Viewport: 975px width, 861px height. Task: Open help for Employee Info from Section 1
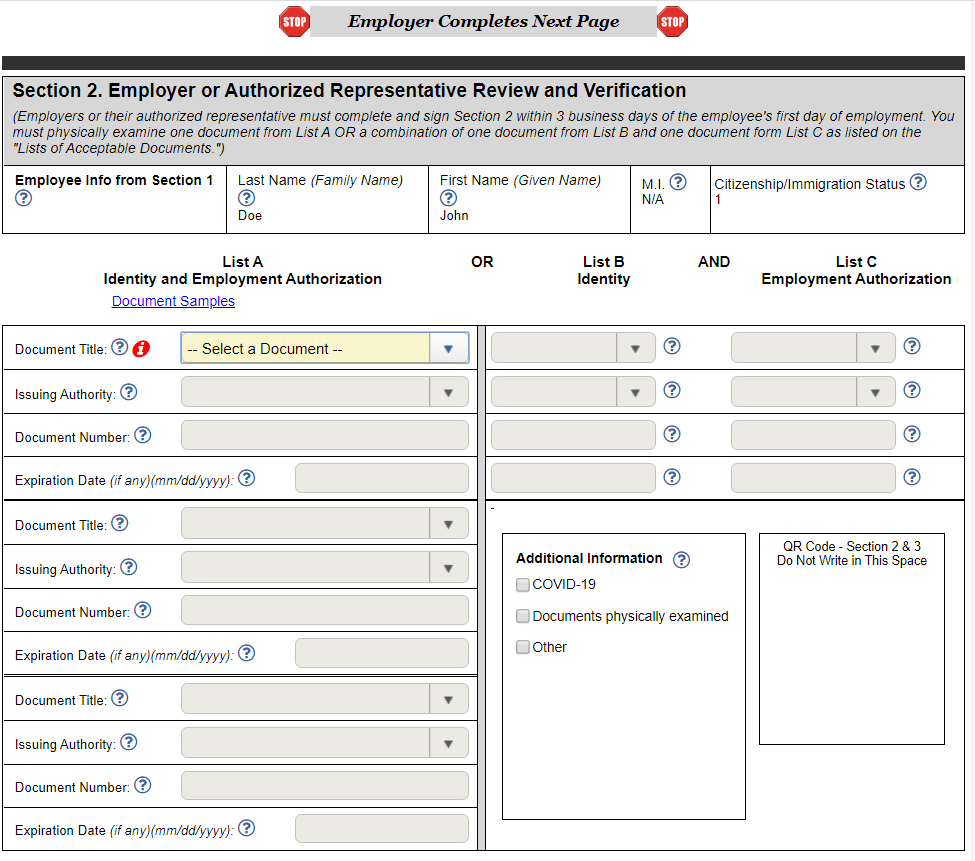click(24, 198)
